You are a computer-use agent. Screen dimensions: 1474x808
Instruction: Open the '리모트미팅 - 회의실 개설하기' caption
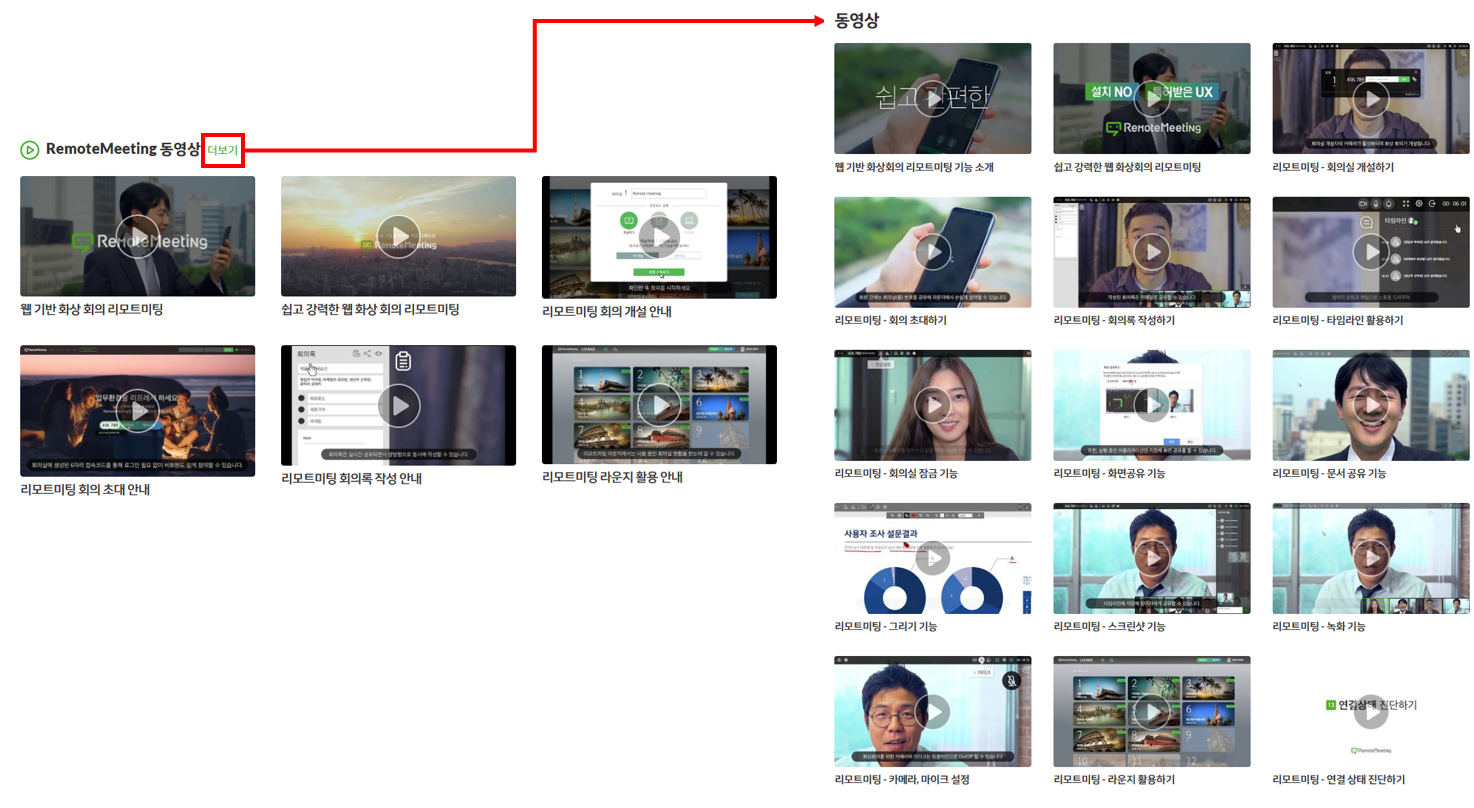coord(1333,167)
